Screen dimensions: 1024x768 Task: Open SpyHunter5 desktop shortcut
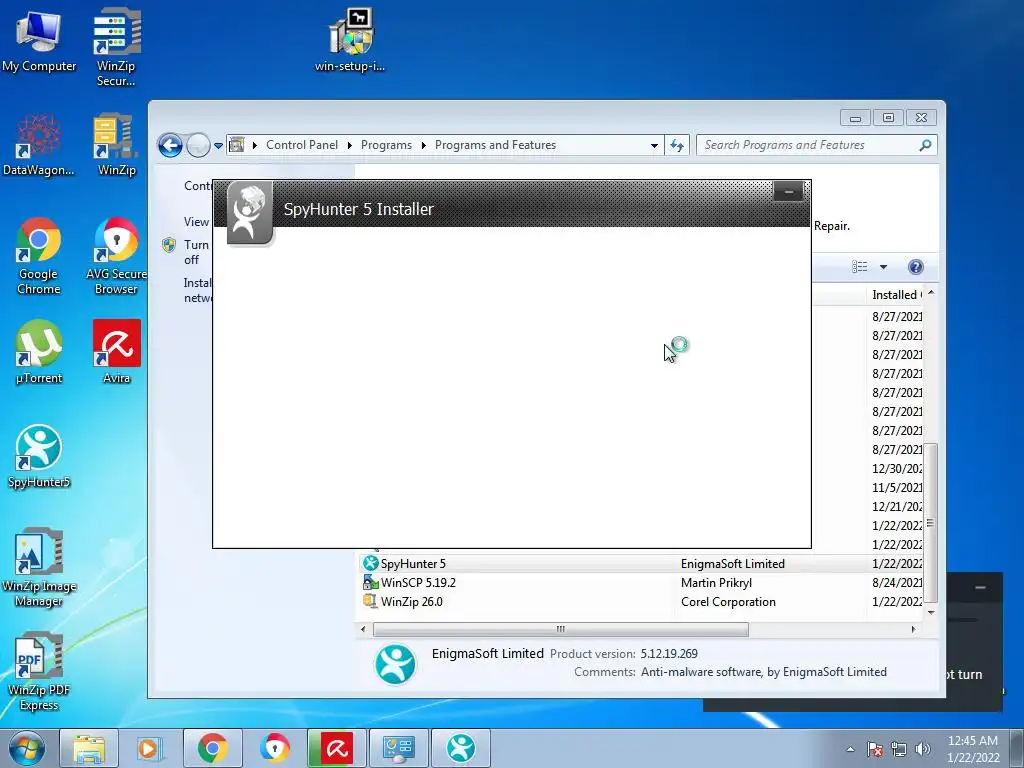tap(39, 457)
